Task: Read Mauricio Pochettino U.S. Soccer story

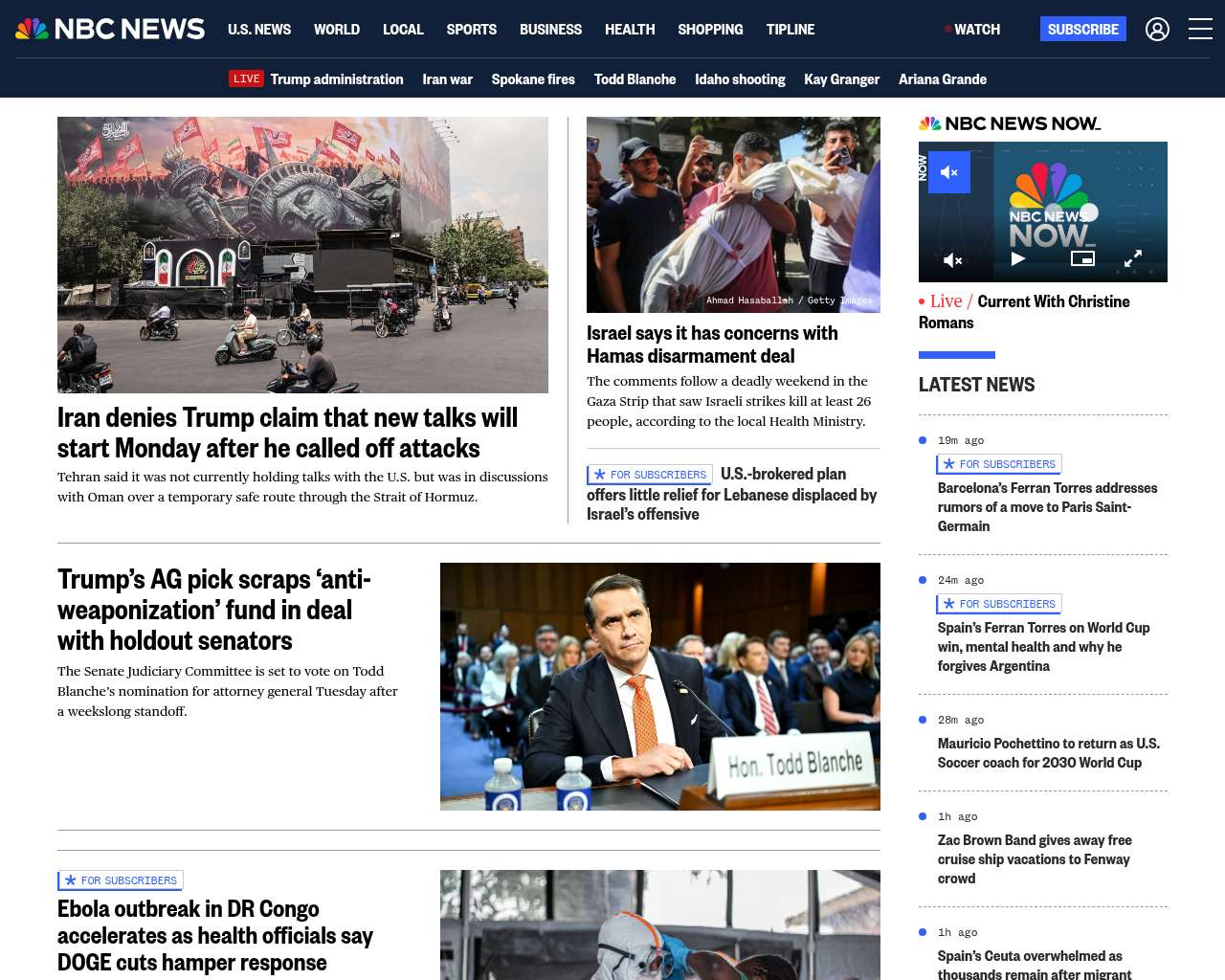Action: [x=1049, y=753]
